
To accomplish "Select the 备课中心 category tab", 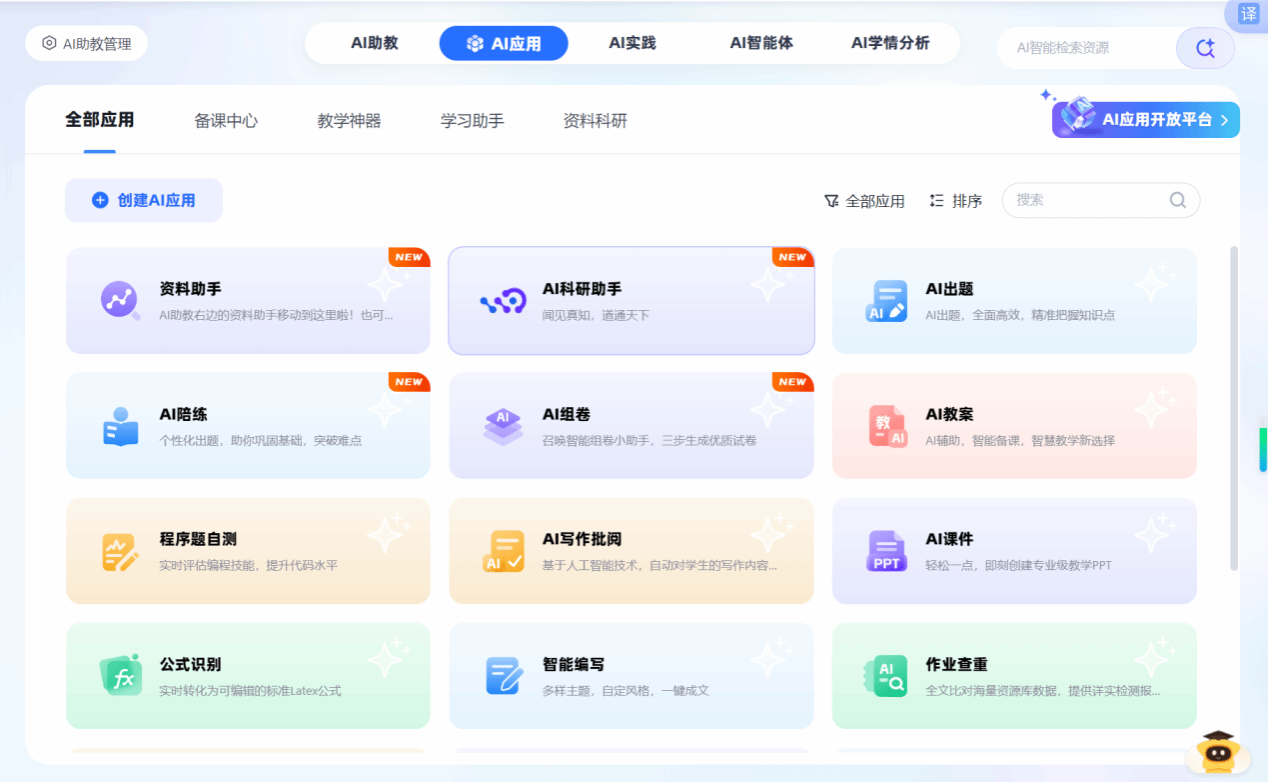I will tap(226, 121).
